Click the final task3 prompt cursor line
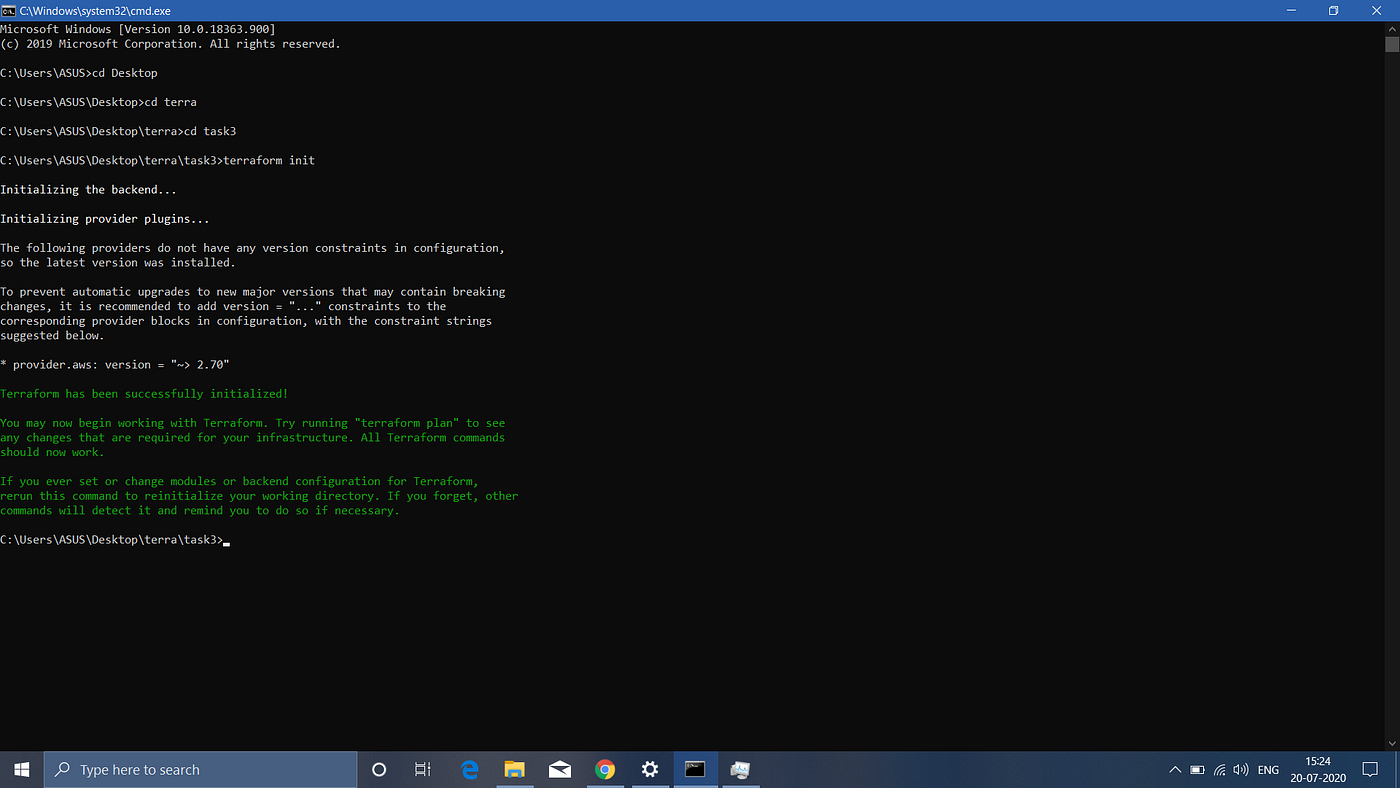Screen dimensions: 1400x788 coord(115,540)
